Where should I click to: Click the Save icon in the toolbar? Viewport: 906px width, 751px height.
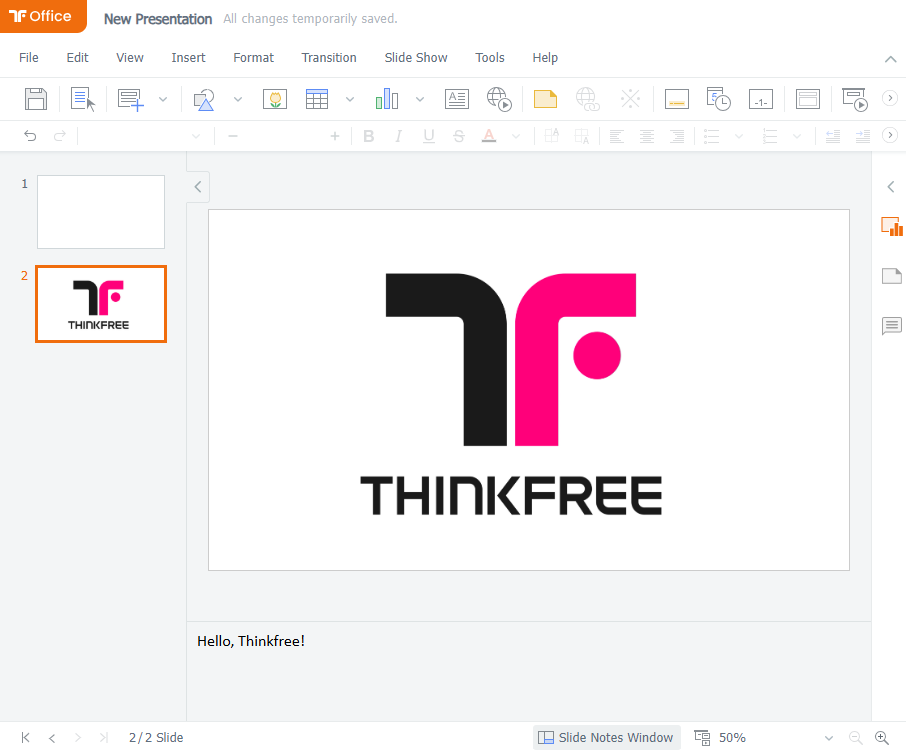tap(36, 99)
